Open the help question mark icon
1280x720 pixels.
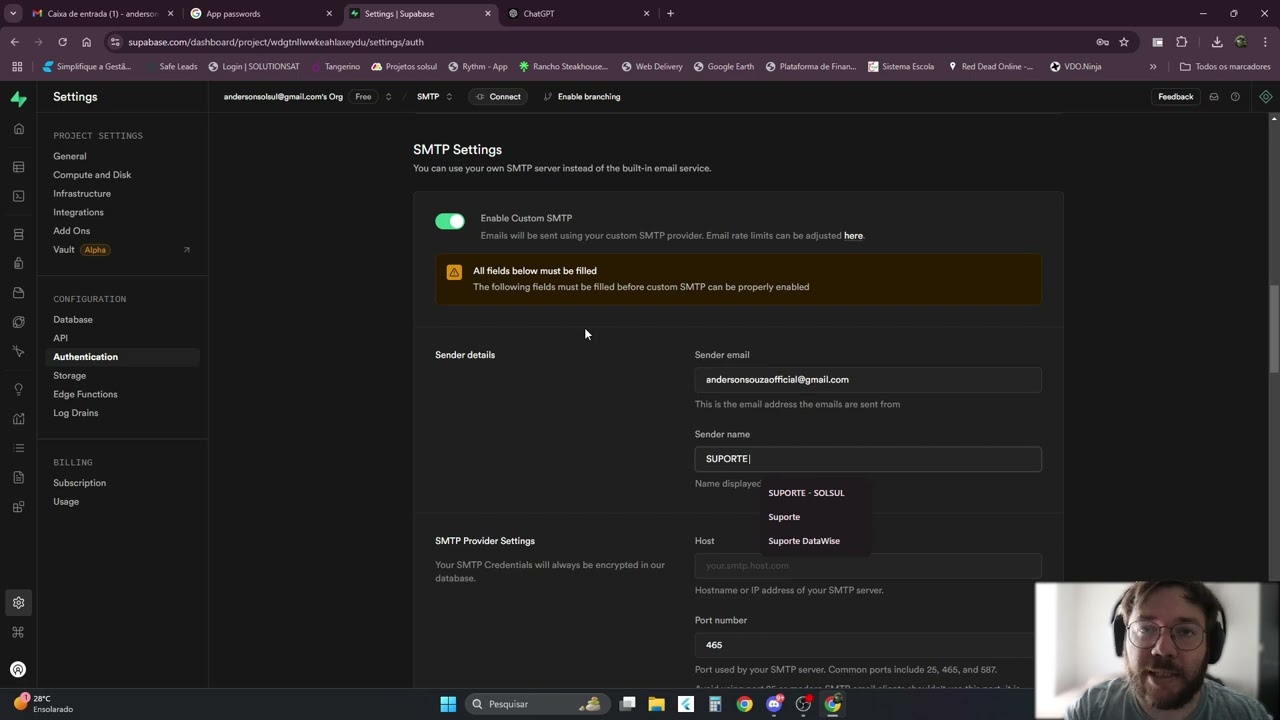coord(1235,97)
